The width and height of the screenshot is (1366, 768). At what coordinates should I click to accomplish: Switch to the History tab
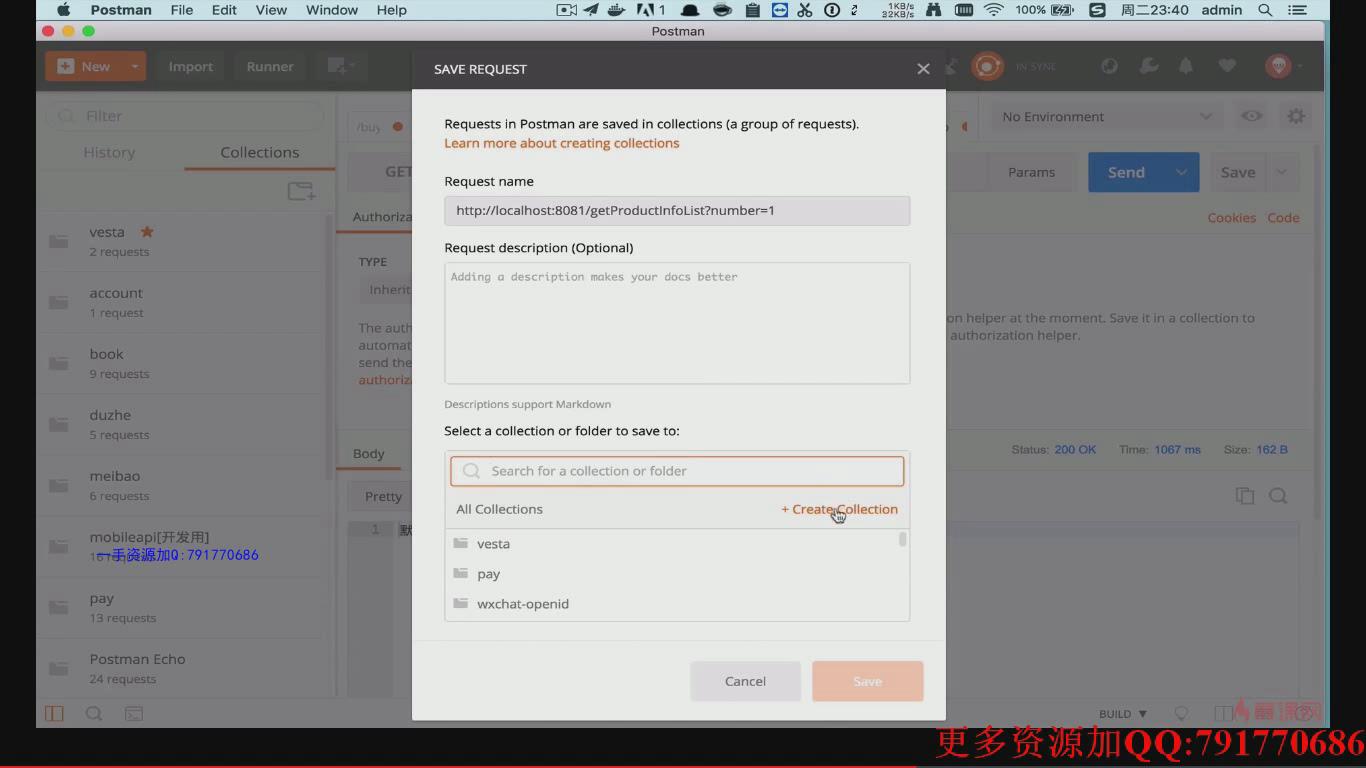pyautogui.click(x=109, y=152)
